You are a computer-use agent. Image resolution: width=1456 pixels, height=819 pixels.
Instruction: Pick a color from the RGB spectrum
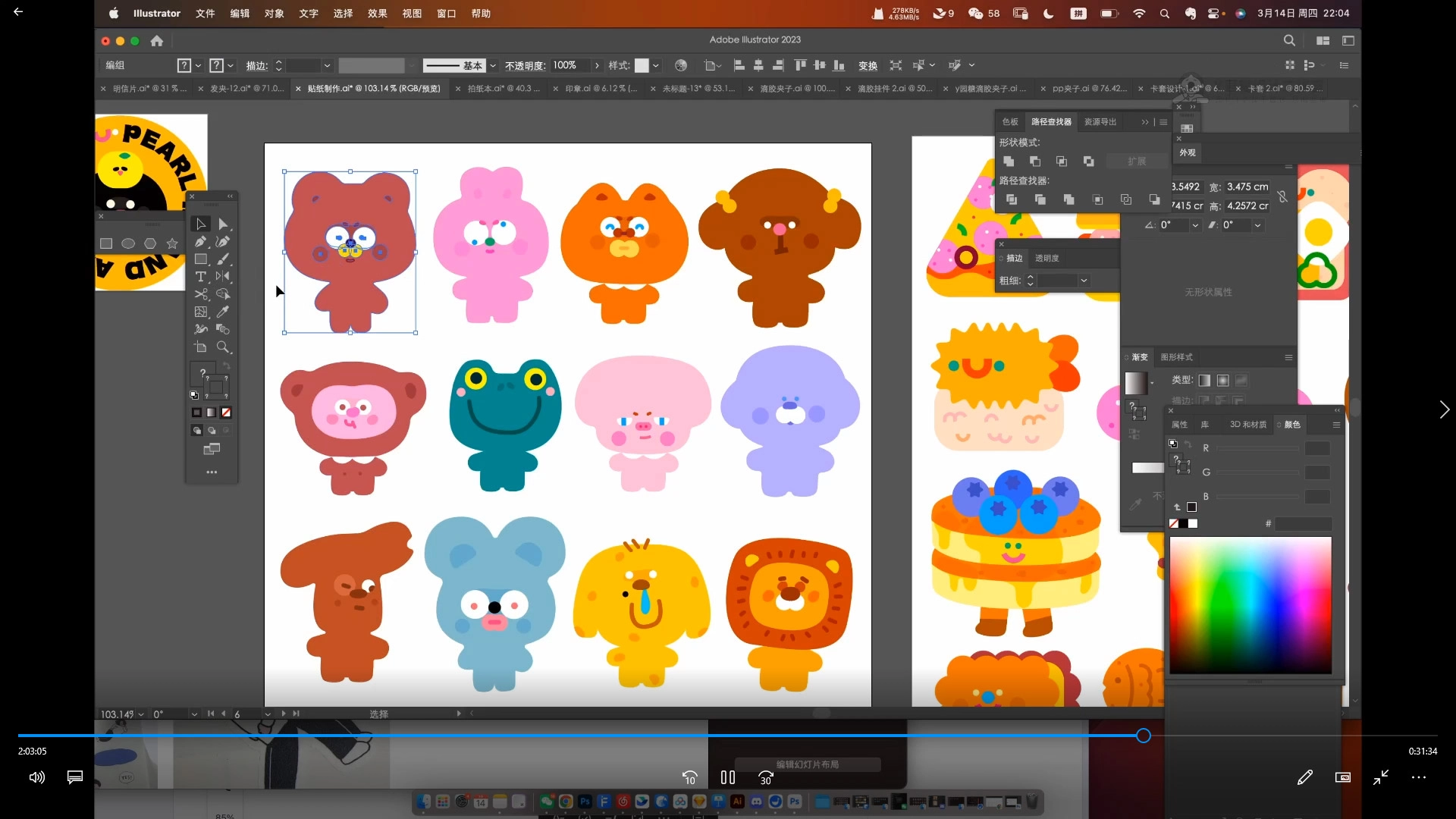click(x=1250, y=604)
